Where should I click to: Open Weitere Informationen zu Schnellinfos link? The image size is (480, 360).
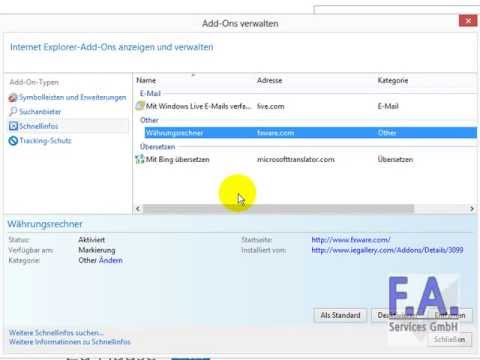click(70, 342)
